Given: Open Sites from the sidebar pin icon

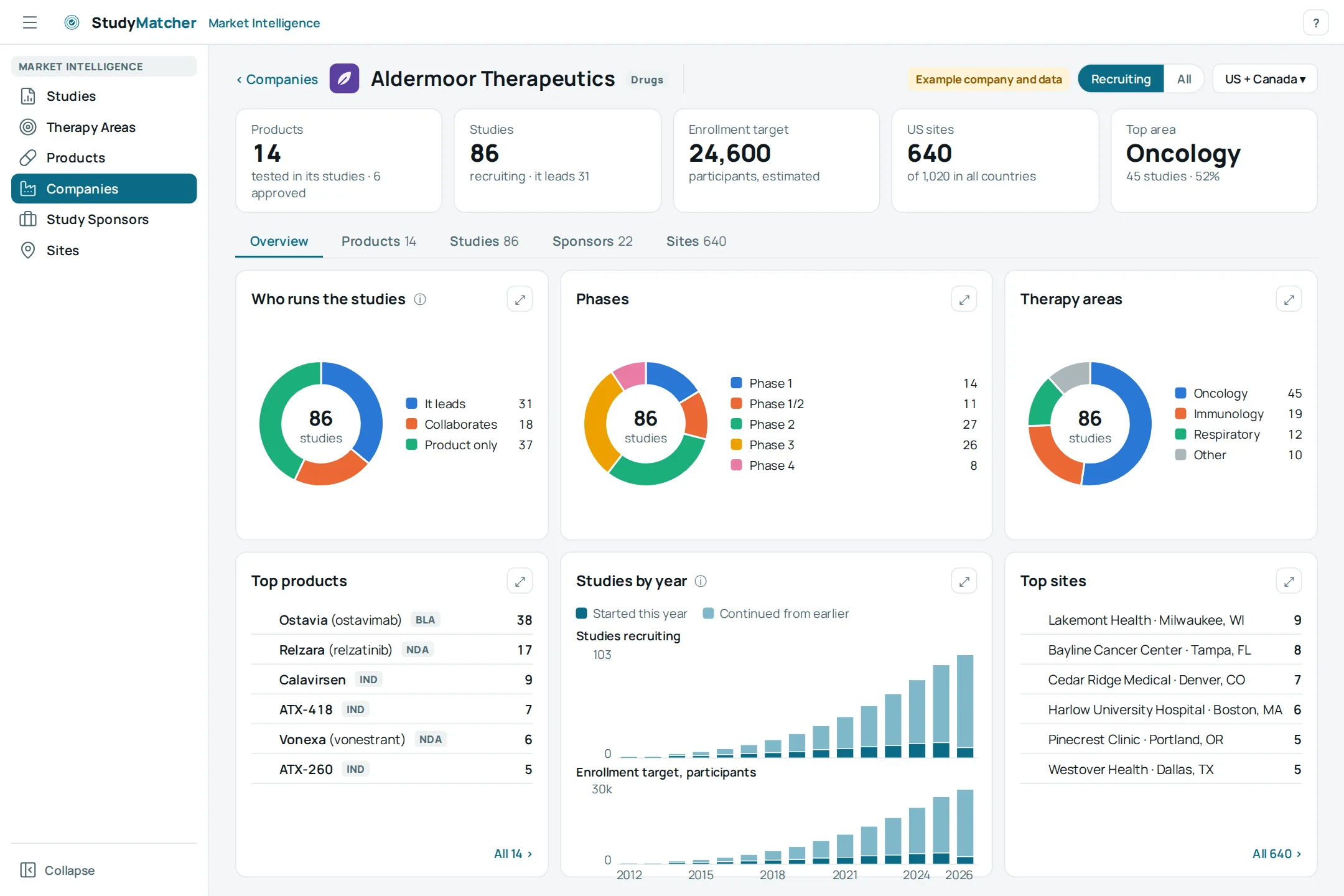Looking at the screenshot, I should 28,250.
